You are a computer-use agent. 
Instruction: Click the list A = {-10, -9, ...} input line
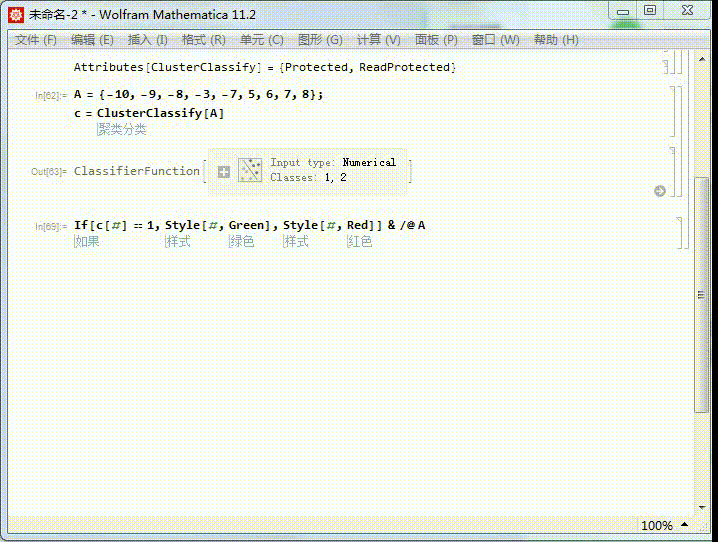pos(198,95)
